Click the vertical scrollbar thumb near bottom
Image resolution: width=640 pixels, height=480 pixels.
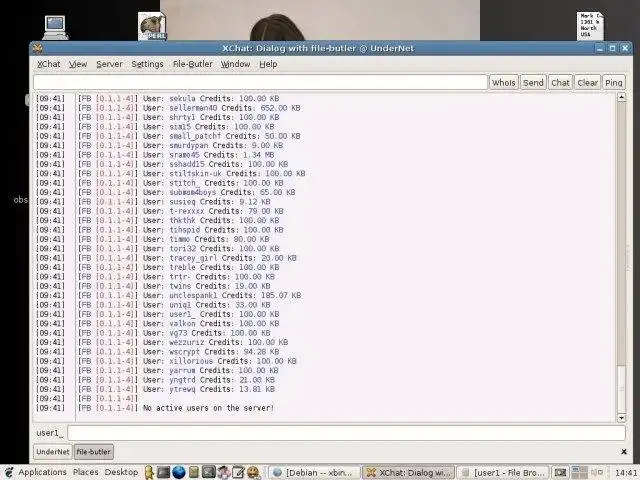tap(621, 389)
